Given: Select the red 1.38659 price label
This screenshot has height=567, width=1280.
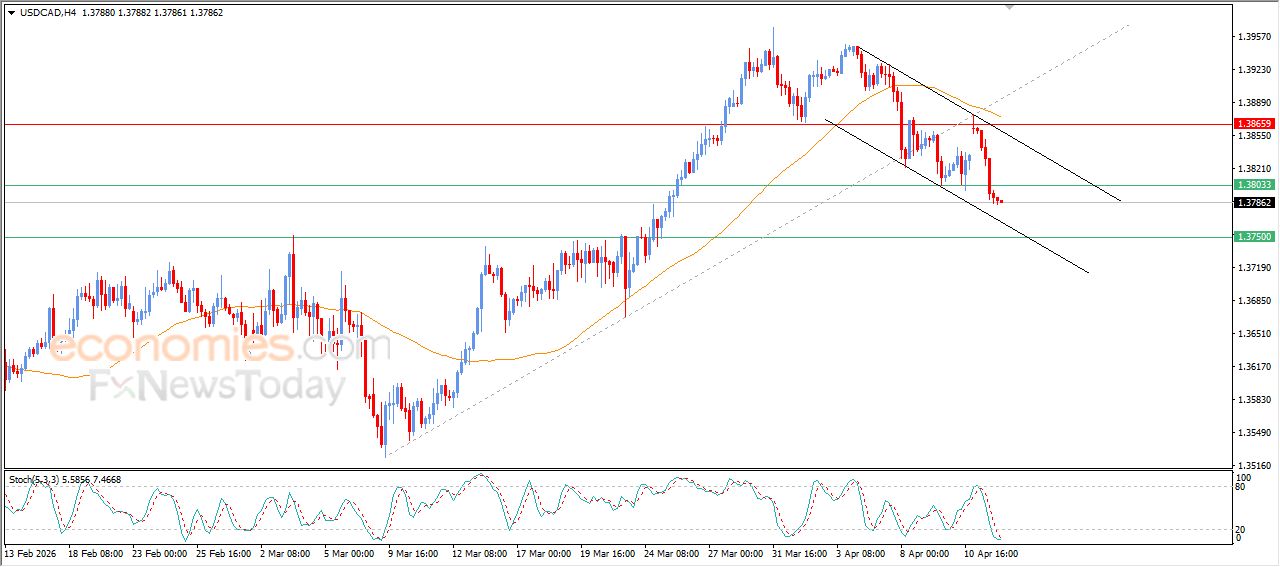Looking at the screenshot, I should click(1254, 124).
